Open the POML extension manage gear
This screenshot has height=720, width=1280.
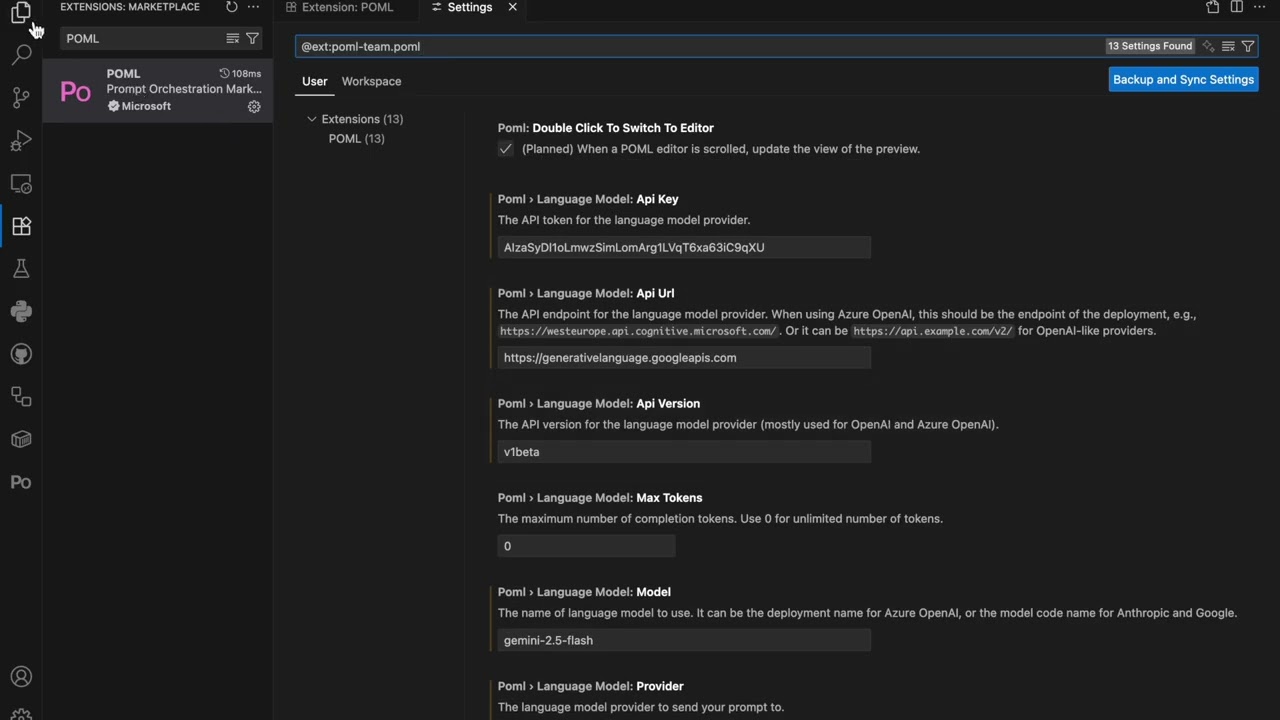[x=254, y=106]
